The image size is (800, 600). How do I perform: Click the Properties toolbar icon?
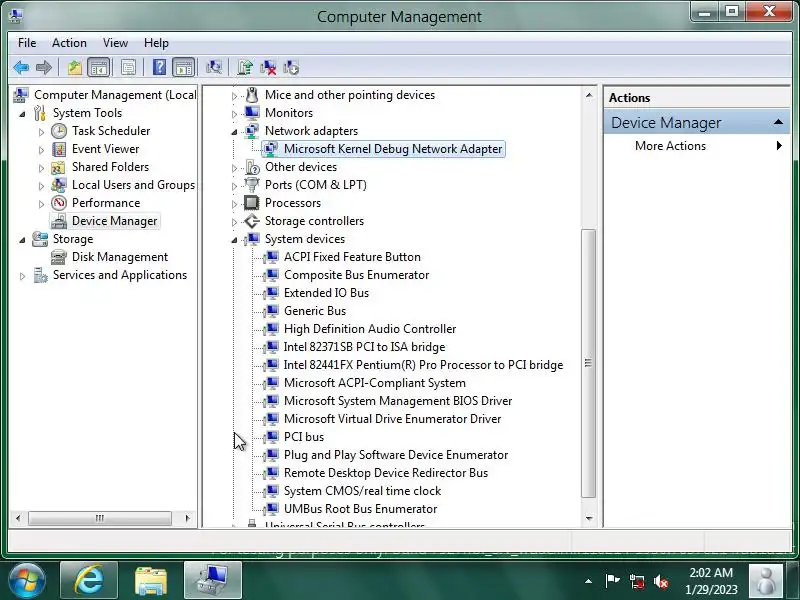click(x=129, y=67)
